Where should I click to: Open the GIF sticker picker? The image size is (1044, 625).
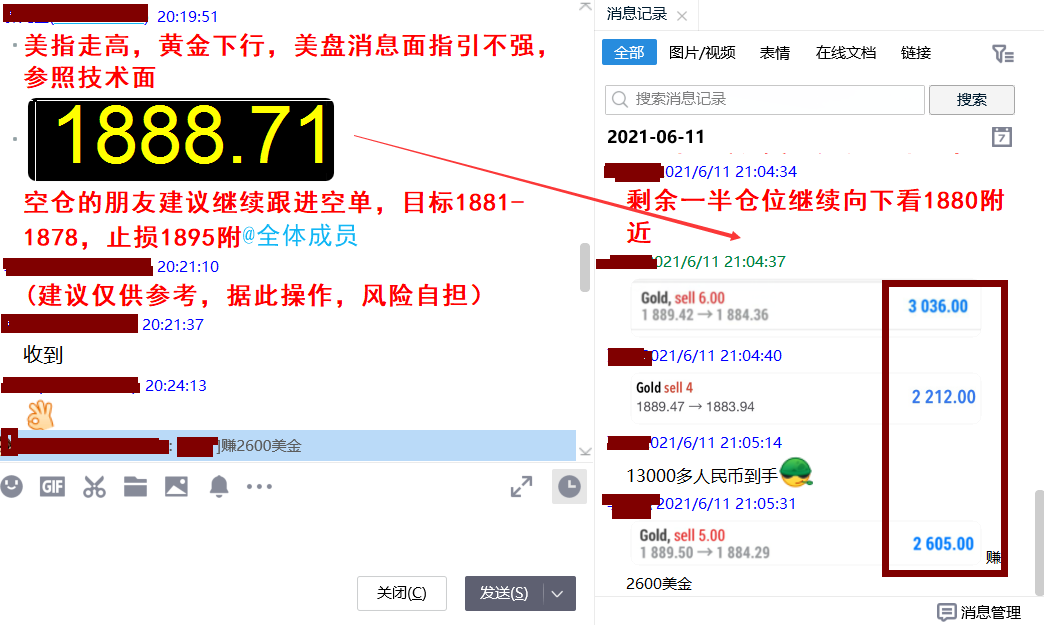(53, 487)
